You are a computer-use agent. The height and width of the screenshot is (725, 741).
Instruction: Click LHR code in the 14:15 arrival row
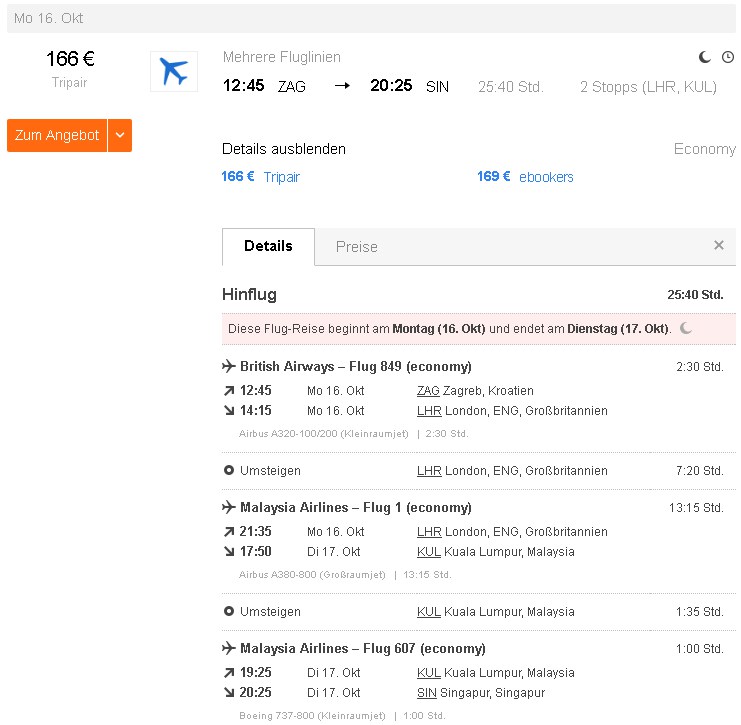(x=429, y=411)
